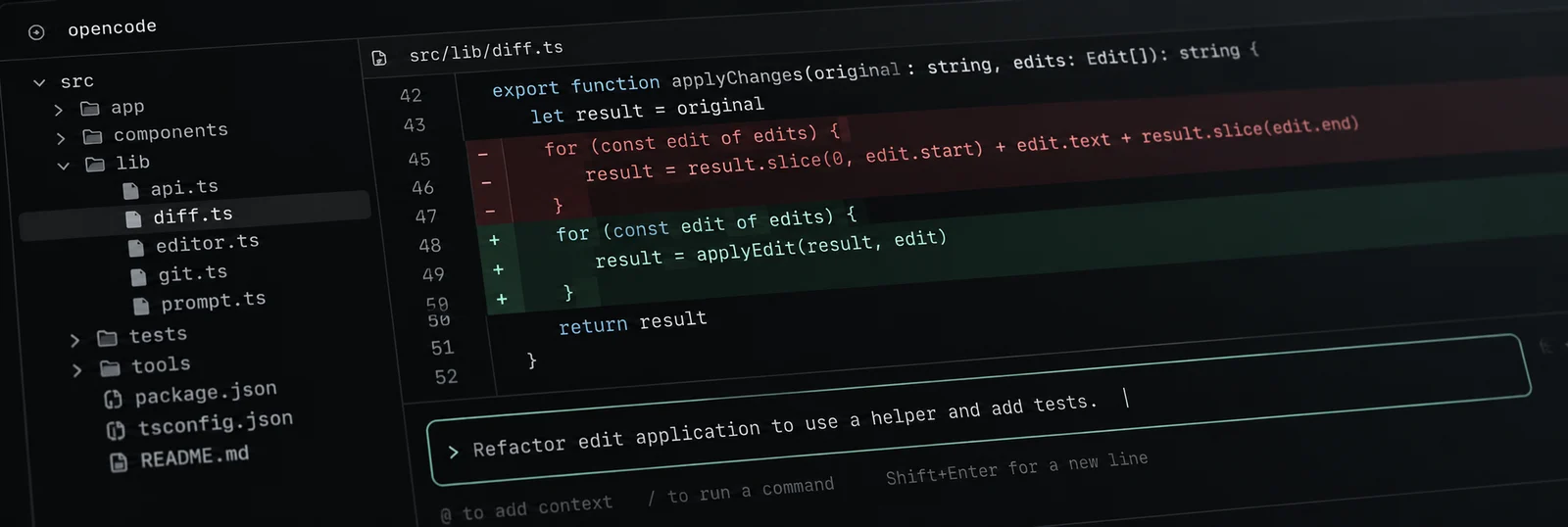Click the prompt chevron in input box
Screen dimensions: 1568x527
[453, 452]
